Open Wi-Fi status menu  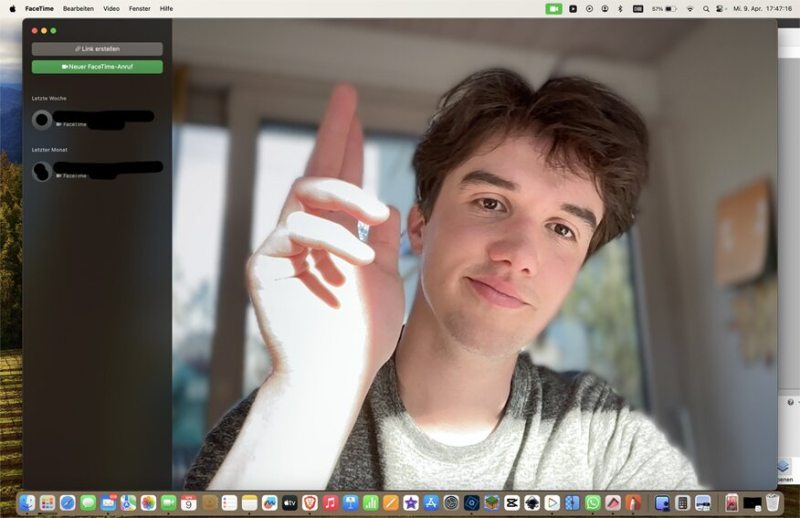[689, 8]
